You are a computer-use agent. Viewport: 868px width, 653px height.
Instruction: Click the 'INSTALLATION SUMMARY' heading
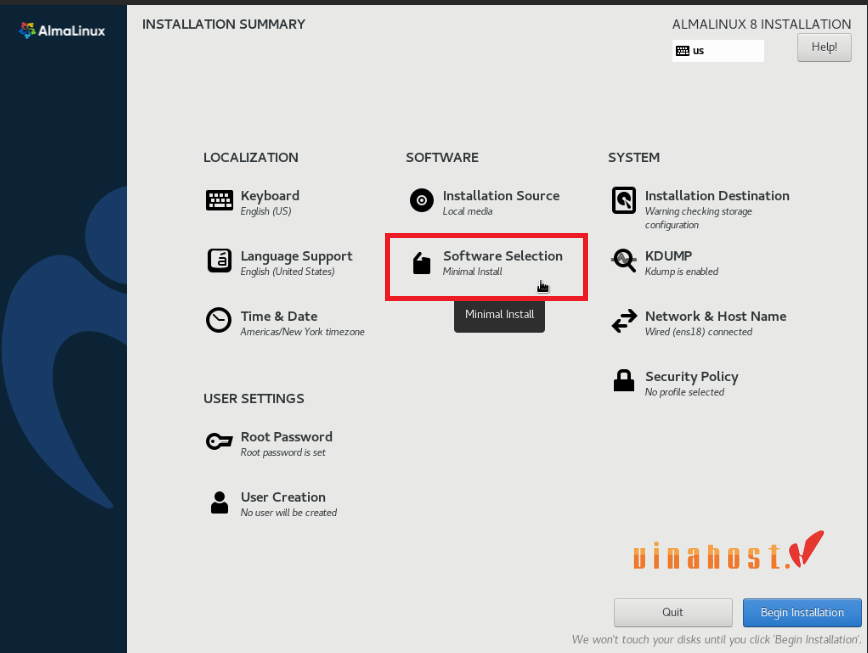224,24
